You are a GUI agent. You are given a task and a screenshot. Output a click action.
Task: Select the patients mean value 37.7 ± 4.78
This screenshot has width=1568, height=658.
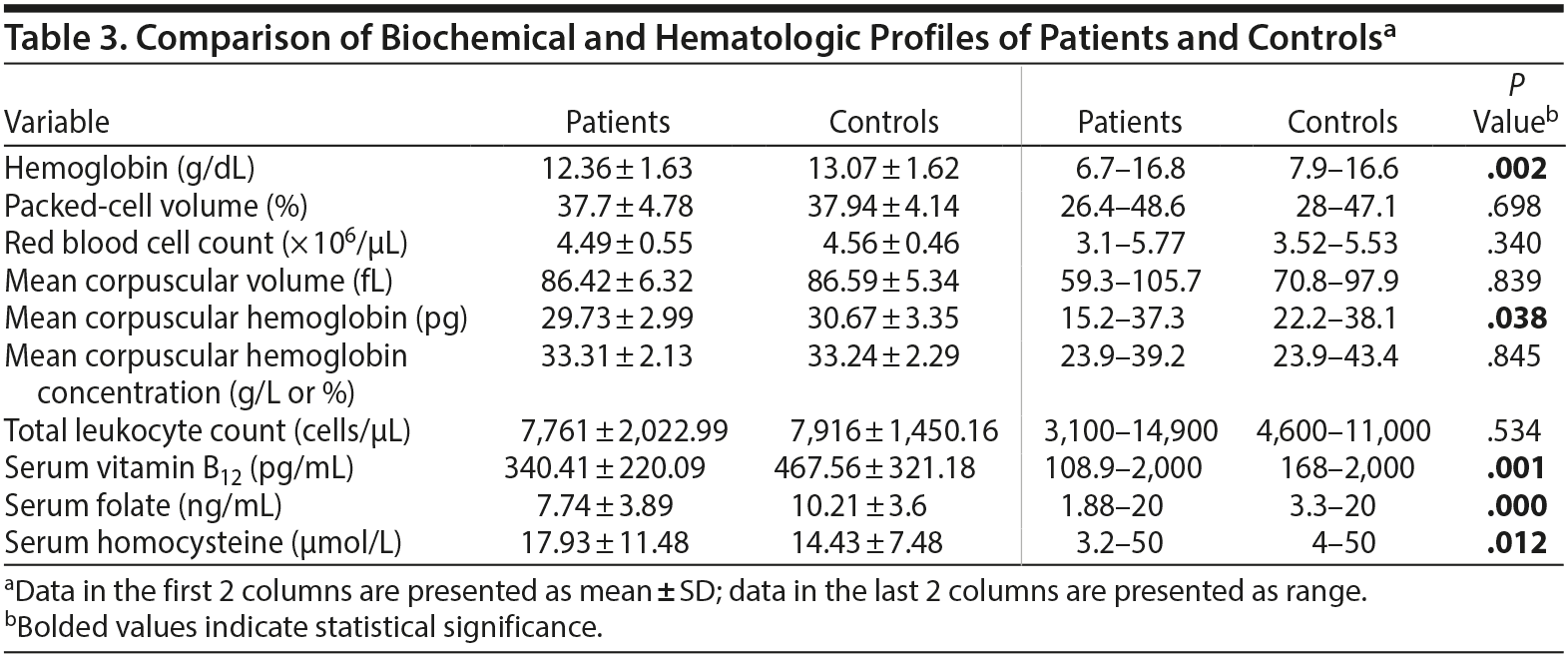coord(624,206)
